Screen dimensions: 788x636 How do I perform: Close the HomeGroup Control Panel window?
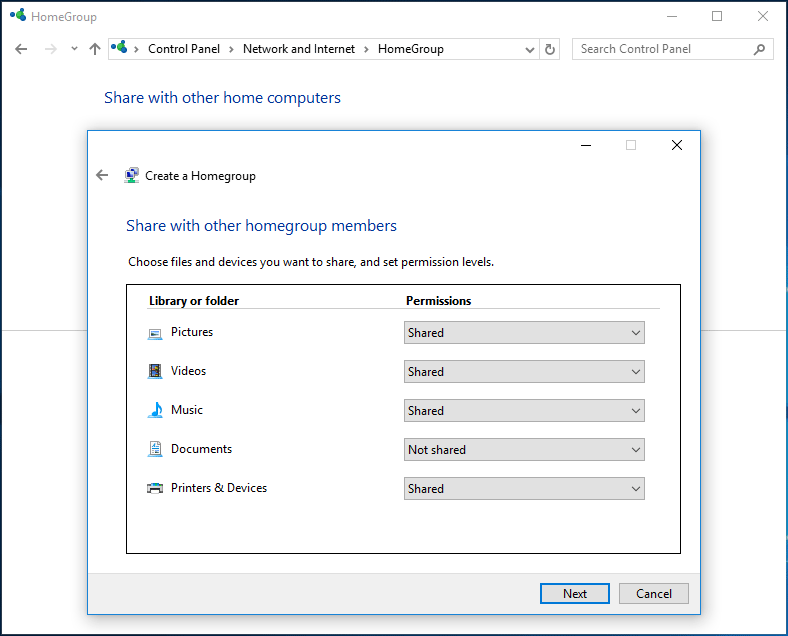tap(763, 16)
